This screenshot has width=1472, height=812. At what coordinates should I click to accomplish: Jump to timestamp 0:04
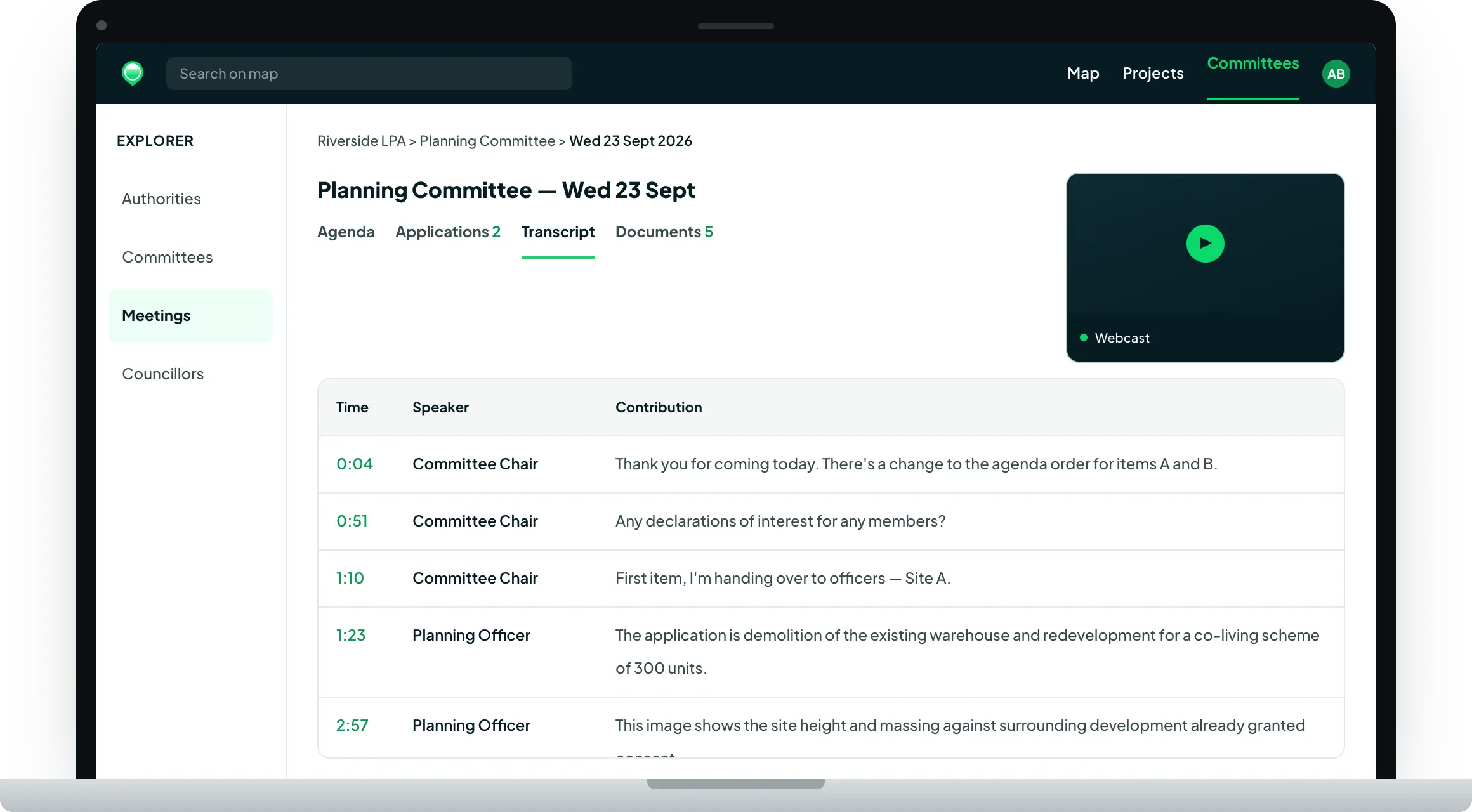click(355, 464)
